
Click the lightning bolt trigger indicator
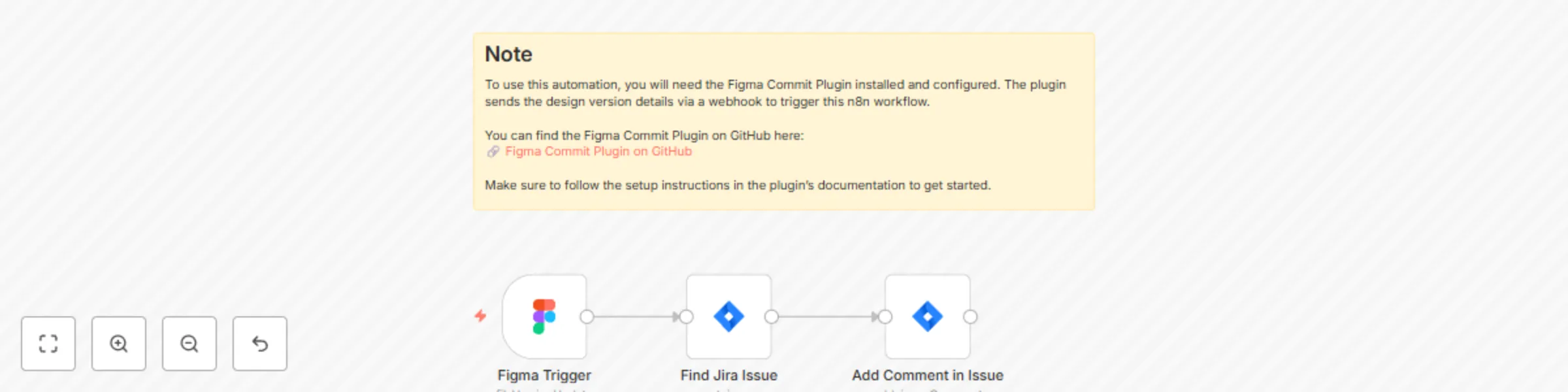tap(481, 317)
